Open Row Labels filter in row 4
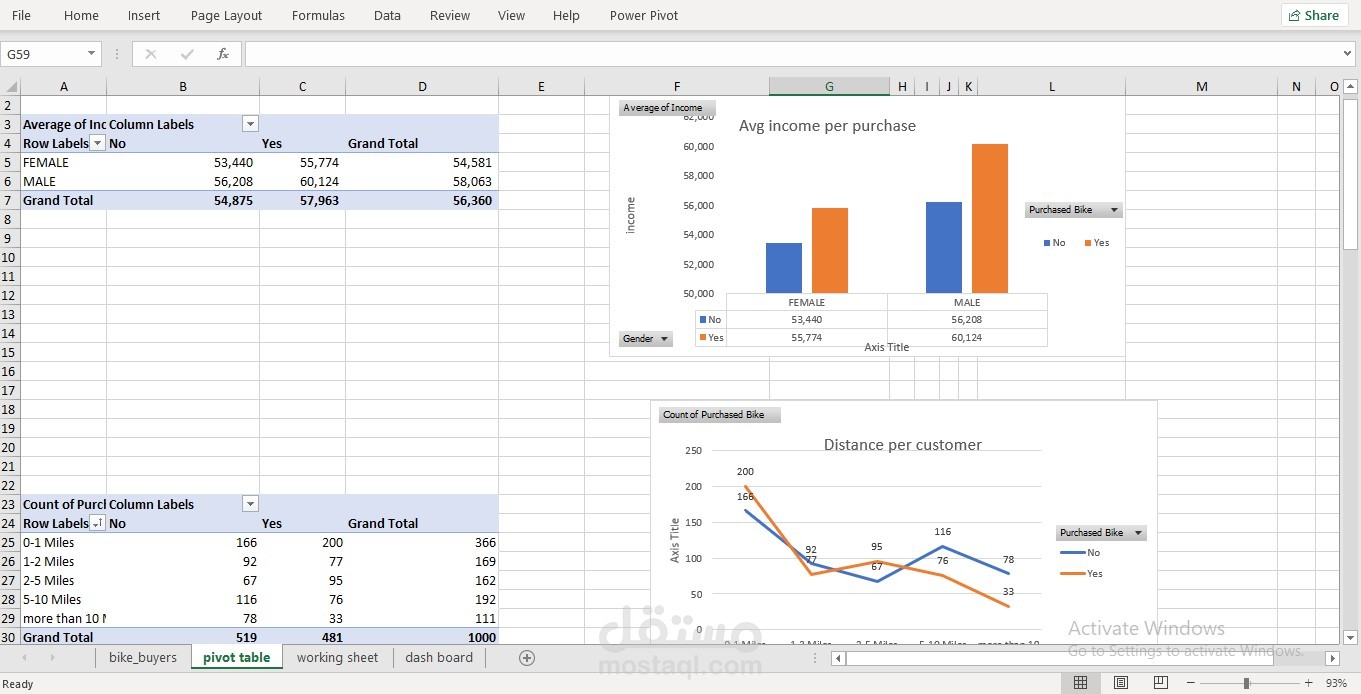This screenshot has height=694, width=1361. (x=97, y=143)
